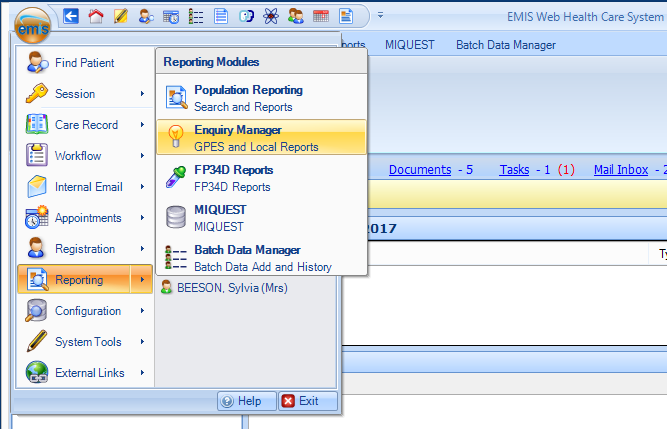This screenshot has height=429, width=667.
Task: Click the Session key icon
Action: point(37,93)
